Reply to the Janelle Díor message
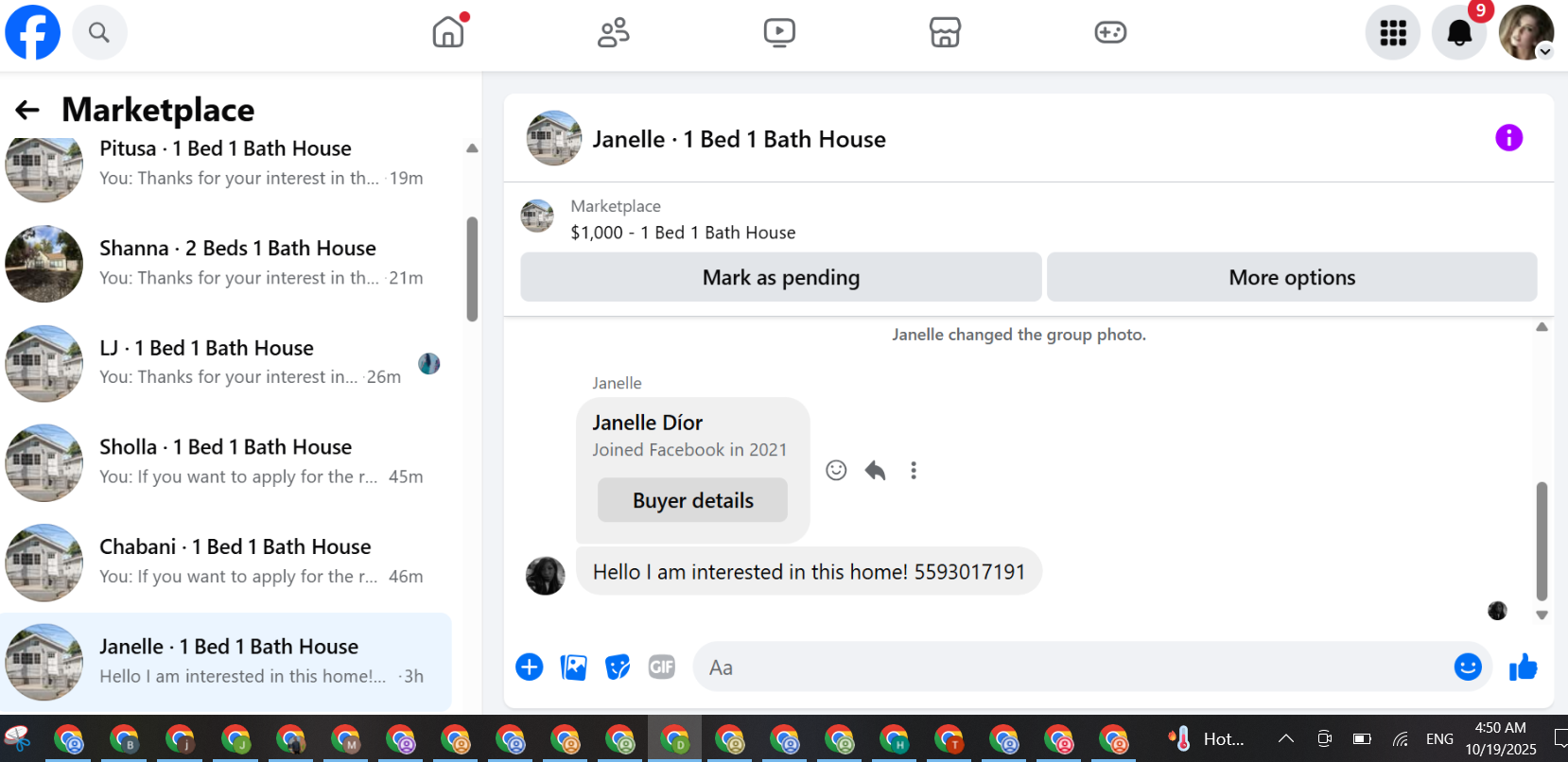The width and height of the screenshot is (1568, 762). pos(875,470)
